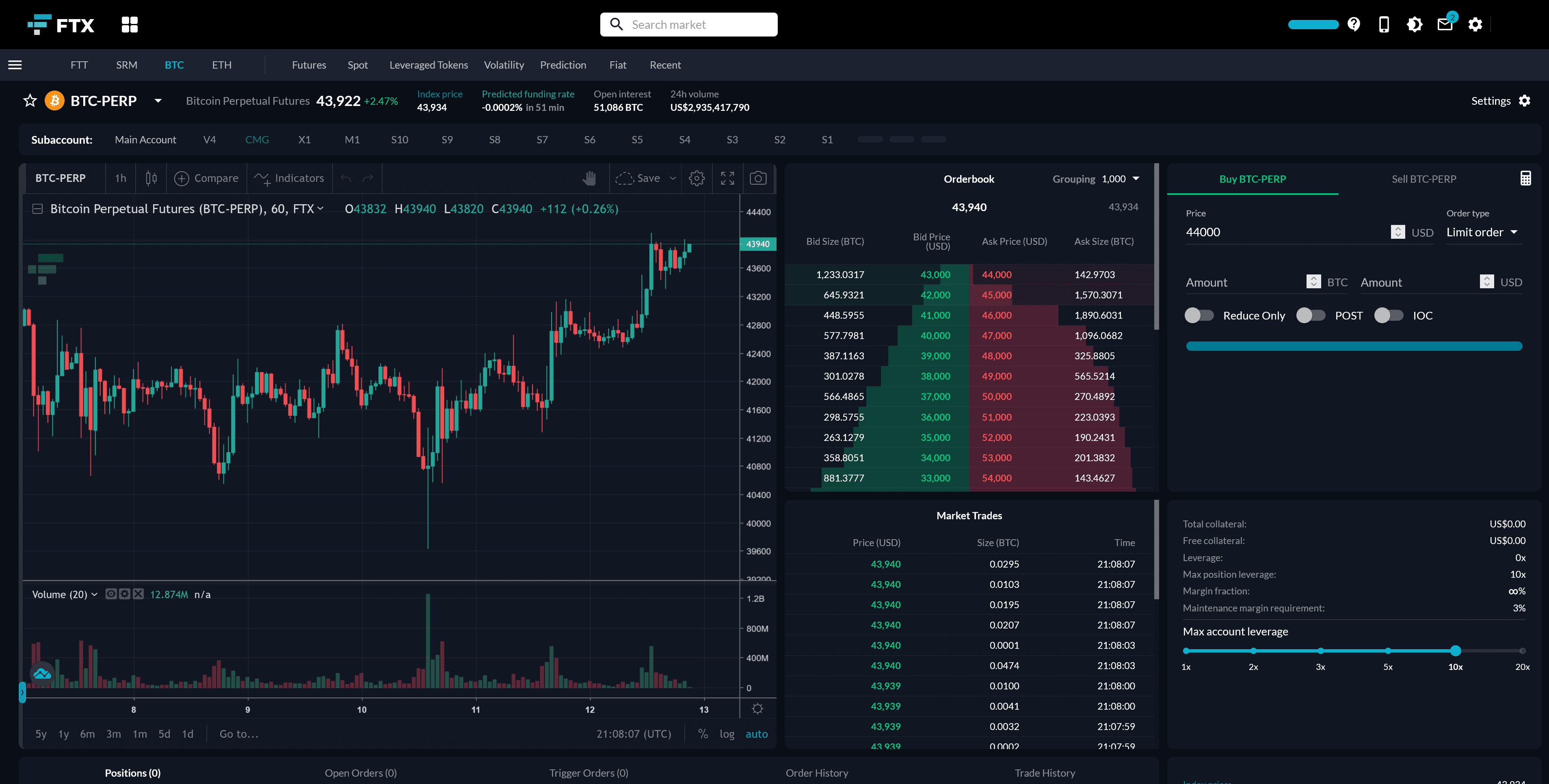Viewport: 1549px width, 784px height.
Task: Favorite BTC-PERP with the star icon
Action: 30,100
